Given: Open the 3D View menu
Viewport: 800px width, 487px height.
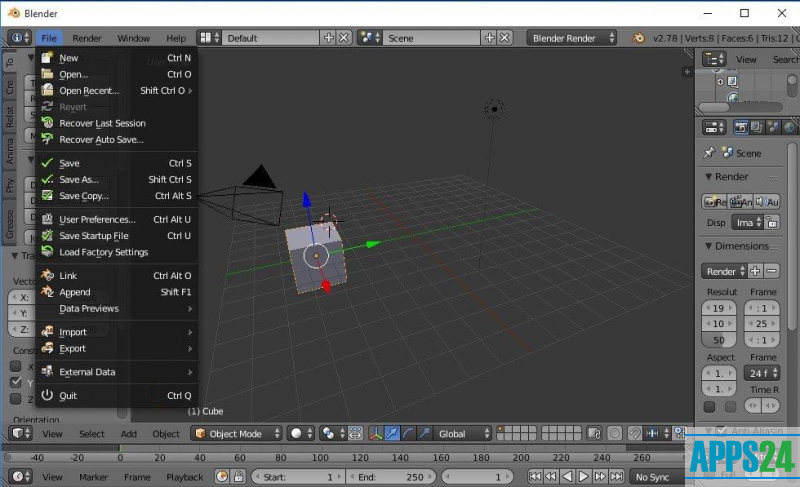Looking at the screenshot, I should [52, 434].
